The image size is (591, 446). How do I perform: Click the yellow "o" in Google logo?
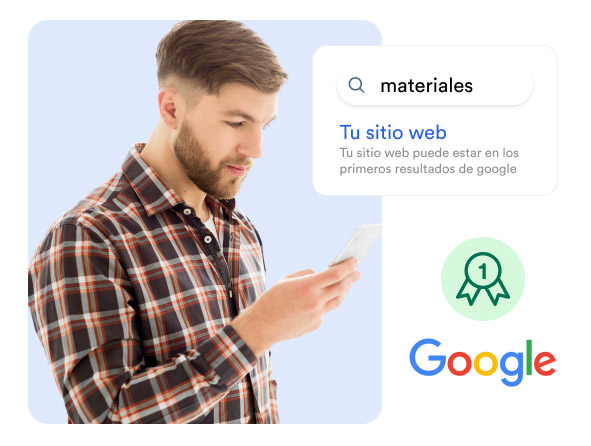pyautogui.click(x=485, y=362)
